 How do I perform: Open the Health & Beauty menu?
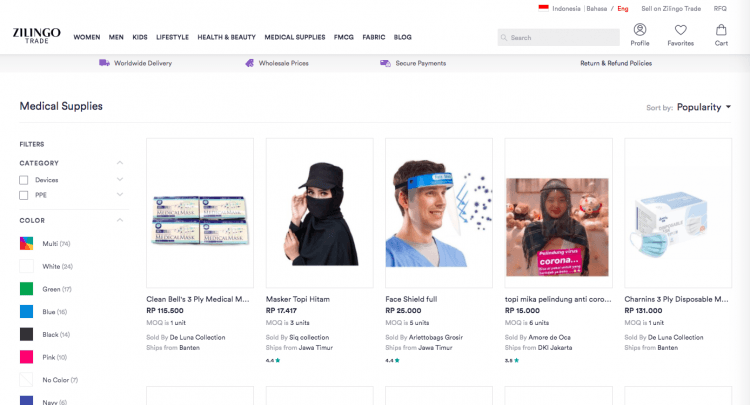pos(227,37)
